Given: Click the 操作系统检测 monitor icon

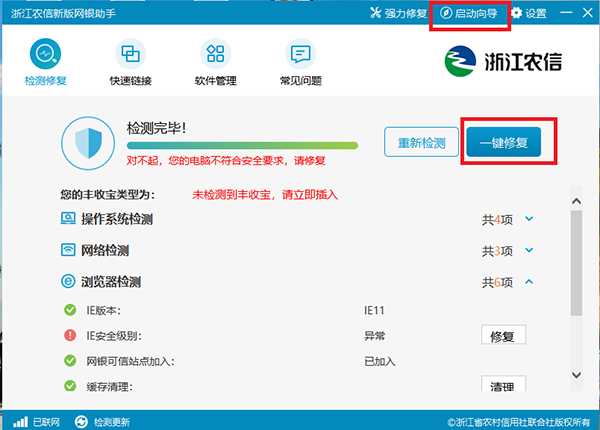Looking at the screenshot, I should point(68,218).
